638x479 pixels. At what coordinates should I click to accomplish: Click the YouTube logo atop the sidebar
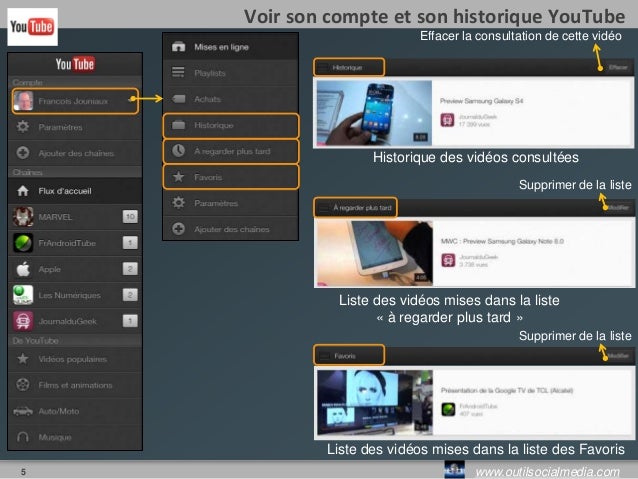[x=75, y=64]
